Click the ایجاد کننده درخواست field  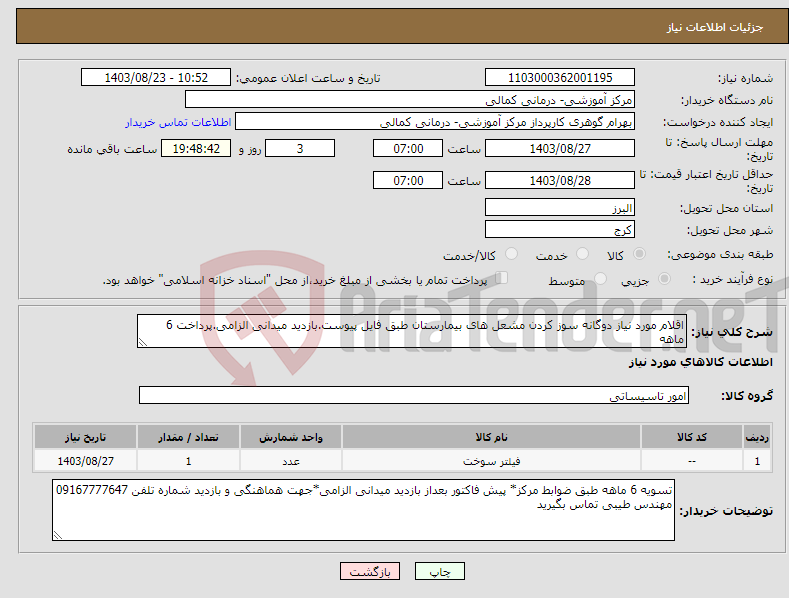(435, 122)
